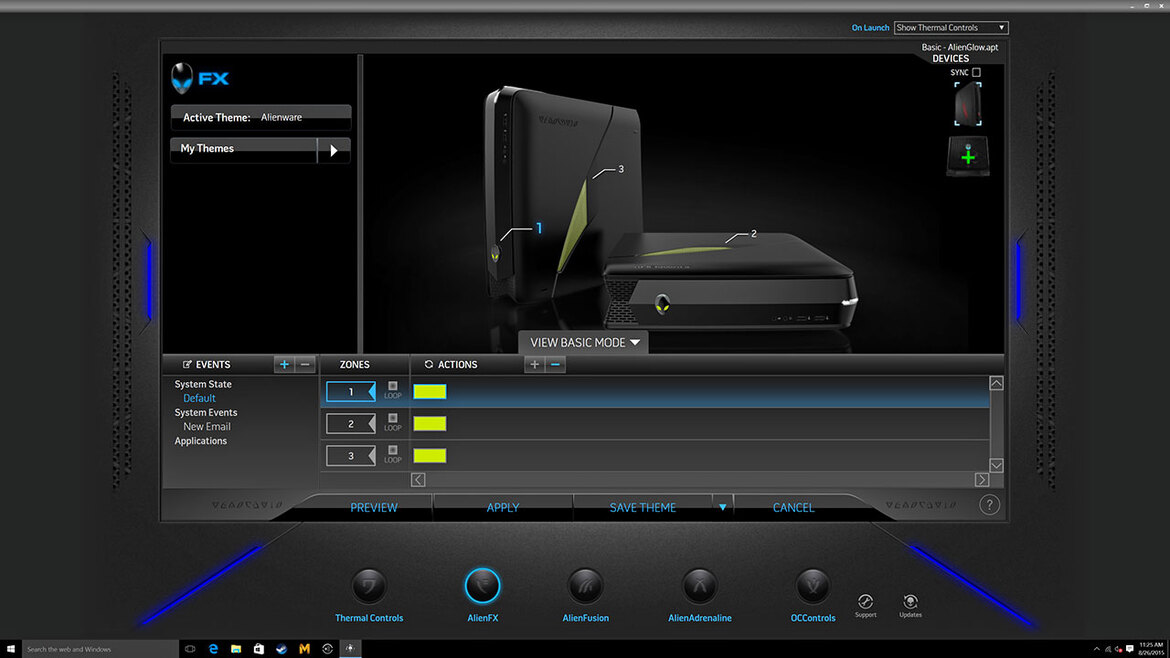
Task: Launch Microsoft Edge from taskbar
Action: coord(213,649)
